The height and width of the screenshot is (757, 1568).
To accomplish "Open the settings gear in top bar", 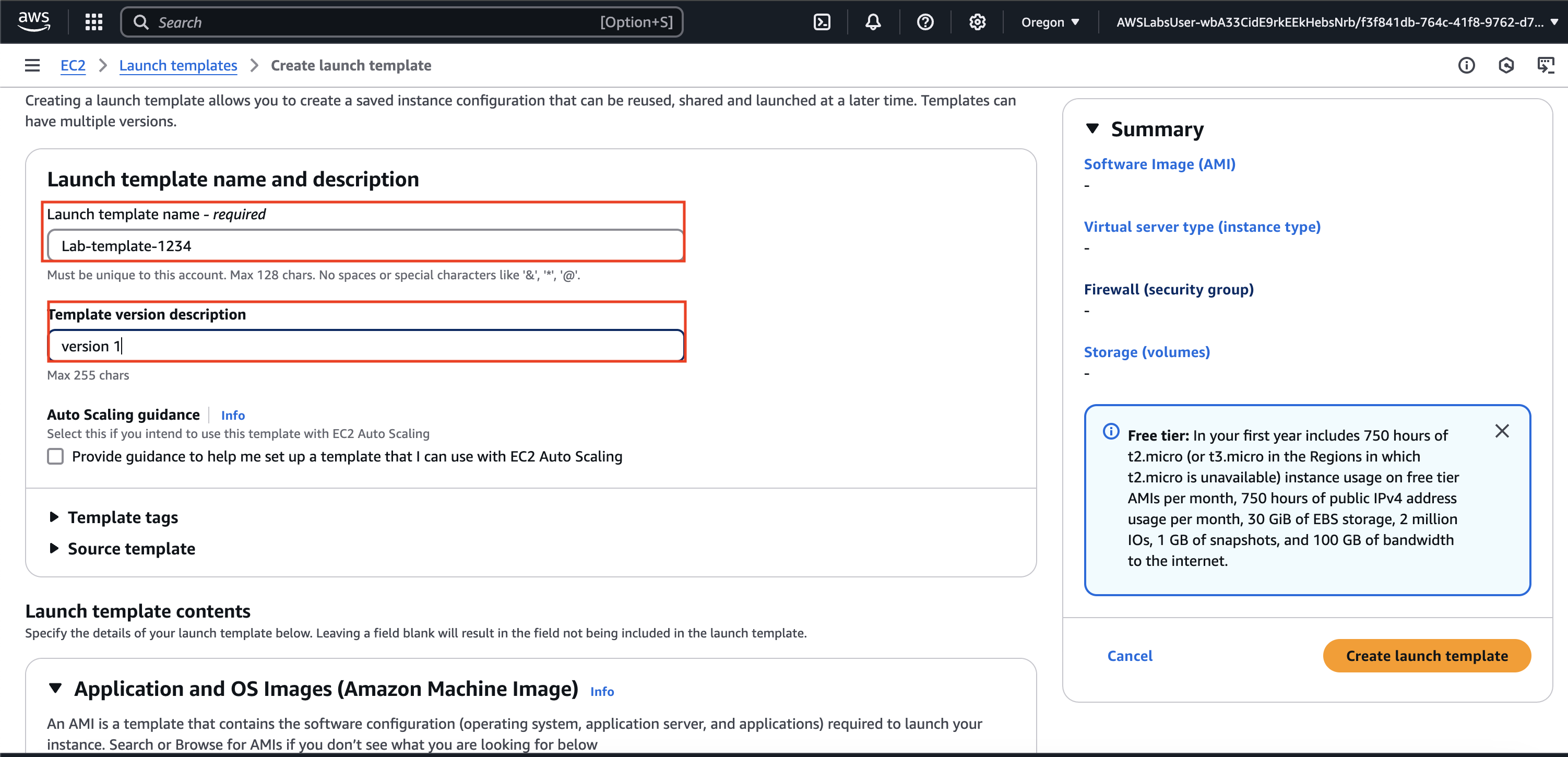I will tap(977, 22).
